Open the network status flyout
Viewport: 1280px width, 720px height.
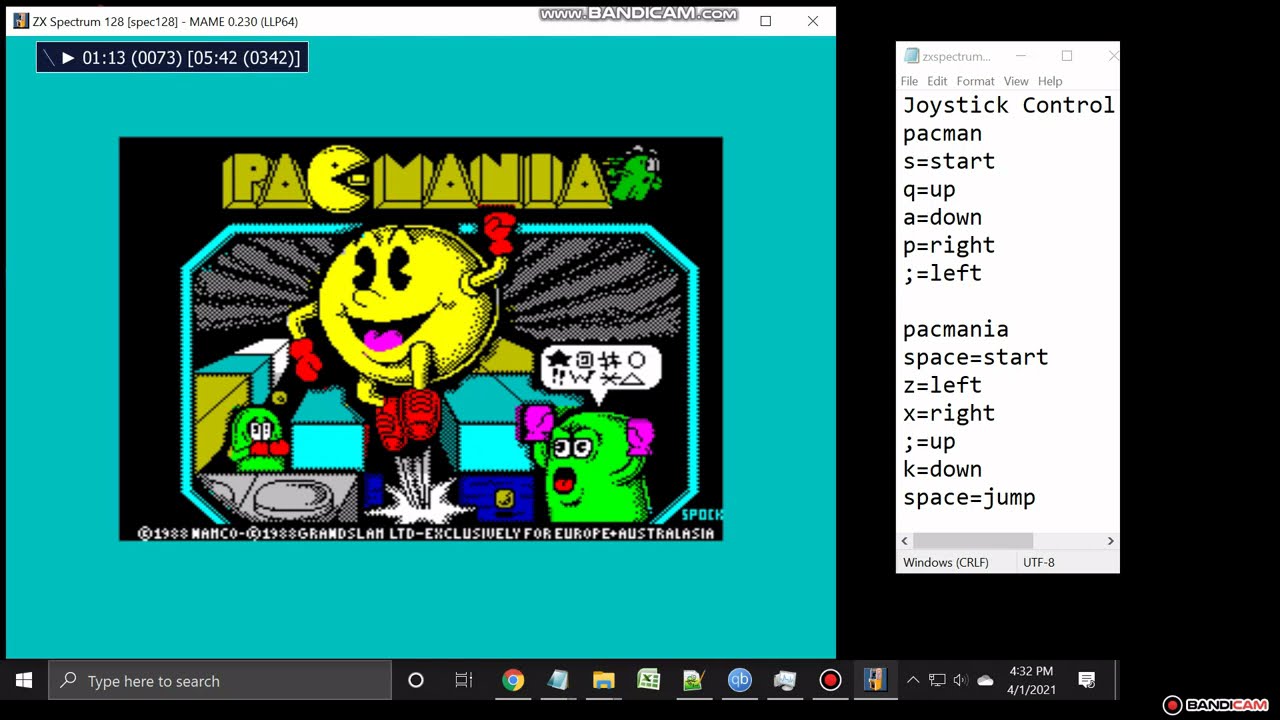pyautogui.click(x=937, y=681)
